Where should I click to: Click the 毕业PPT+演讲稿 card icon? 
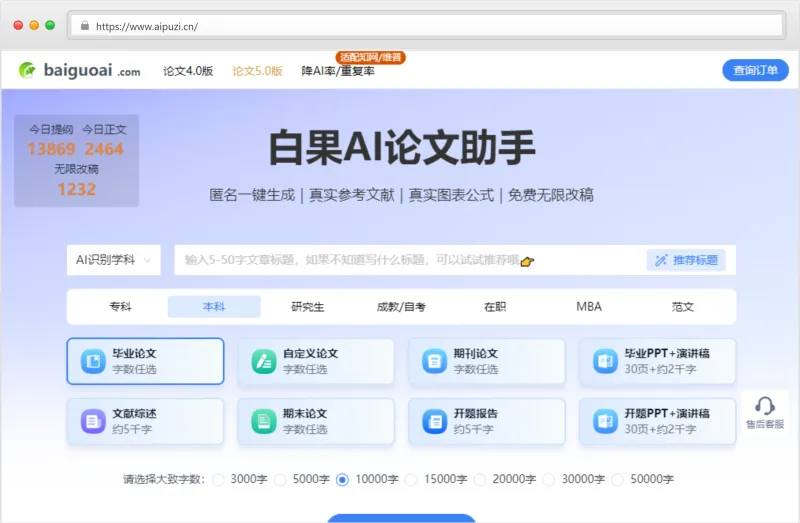(605, 361)
